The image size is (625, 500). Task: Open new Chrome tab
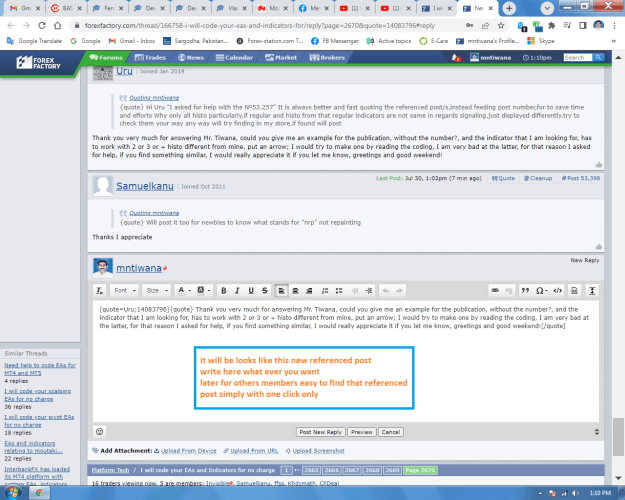[509, 8]
